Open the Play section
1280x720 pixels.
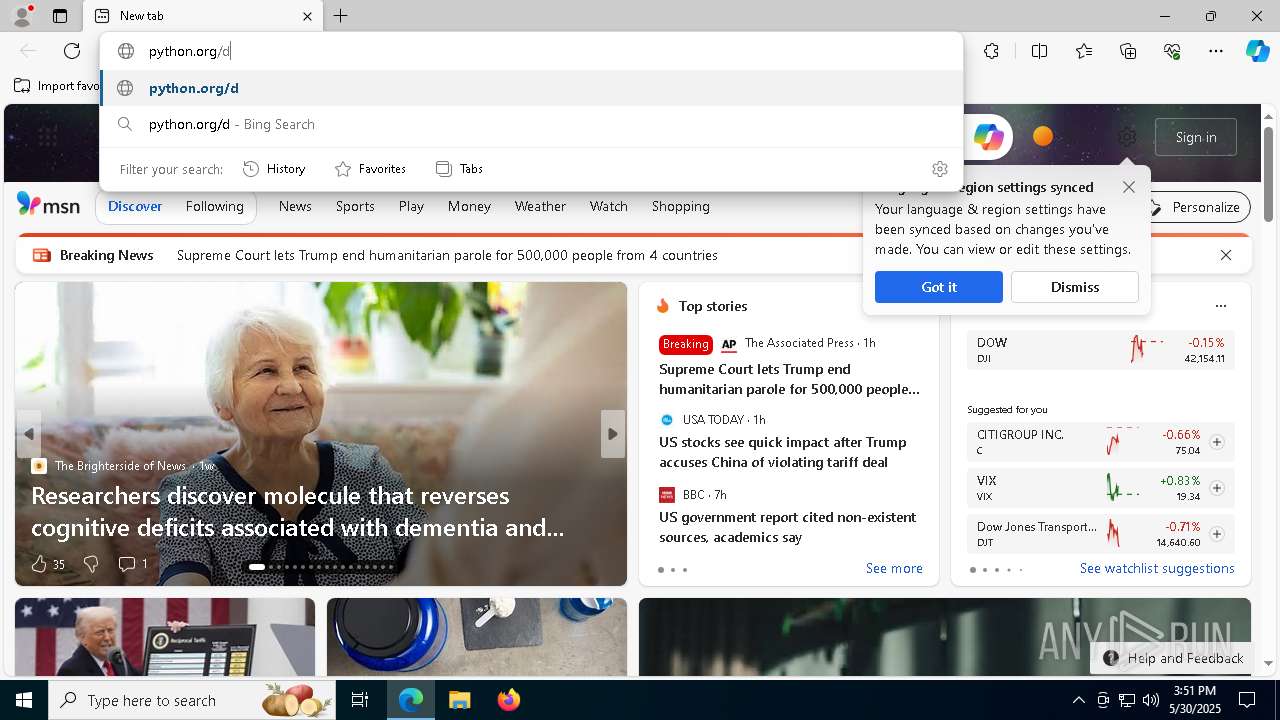click(x=411, y=206)
